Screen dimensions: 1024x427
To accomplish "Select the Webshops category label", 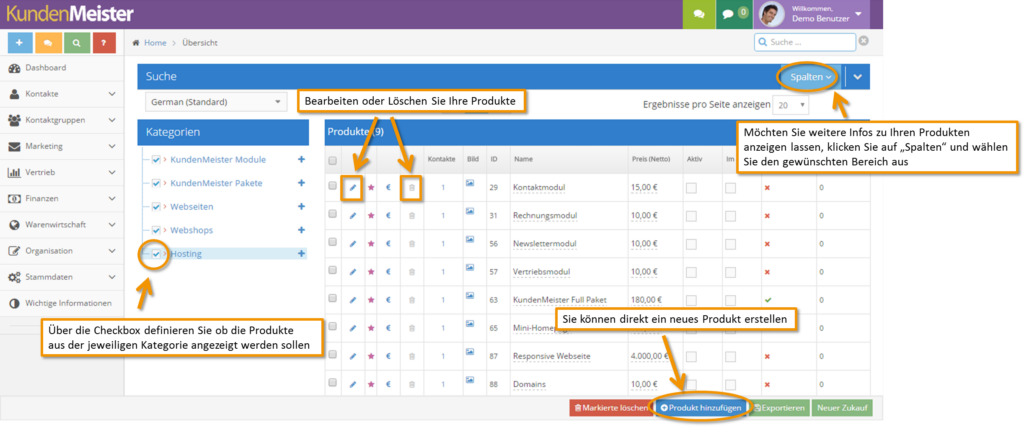I will 191,230.
